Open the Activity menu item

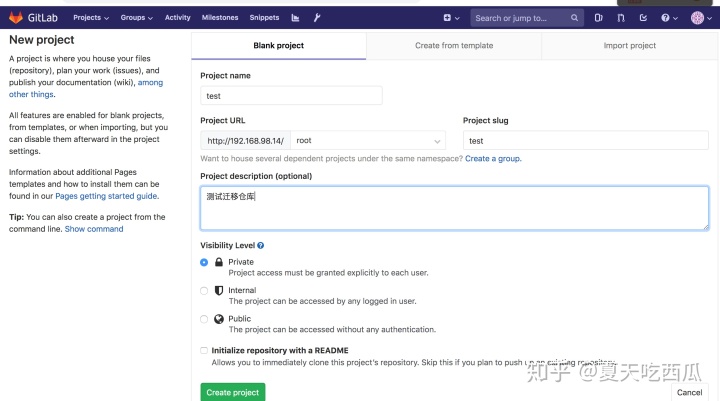(x=177, y=17)
